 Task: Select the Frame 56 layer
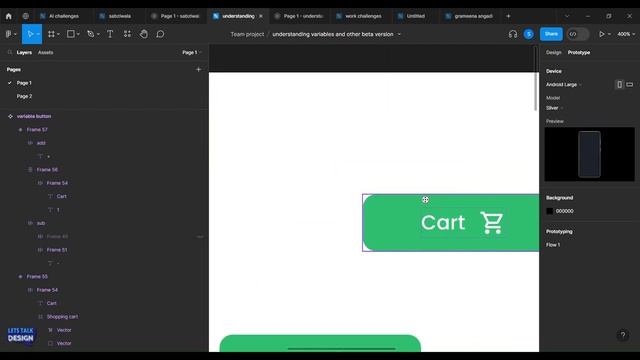[47, 170]
